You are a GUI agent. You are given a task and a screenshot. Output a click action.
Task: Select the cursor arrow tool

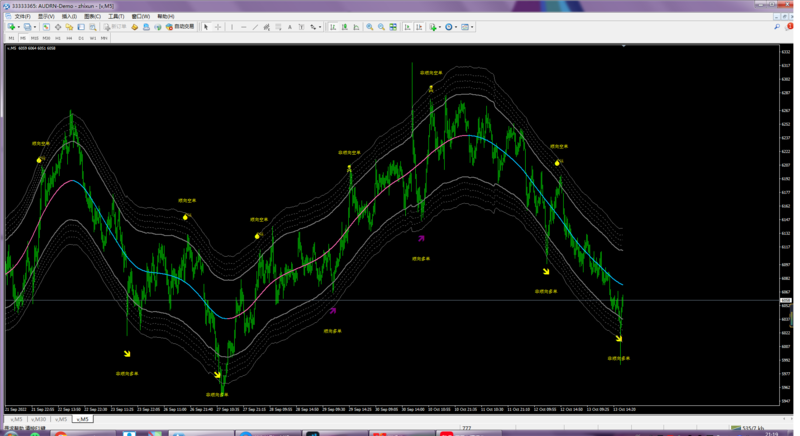(206, 27)
